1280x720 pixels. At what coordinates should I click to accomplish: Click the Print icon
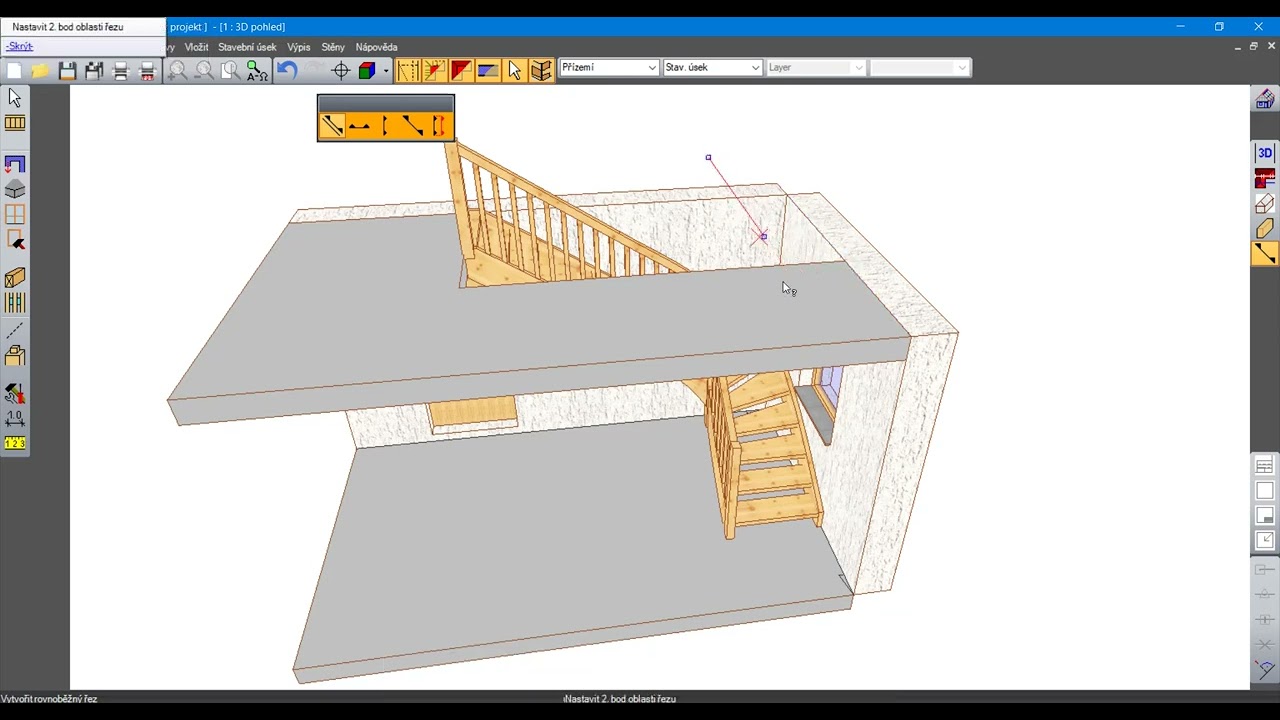click(x=121, y=70)
